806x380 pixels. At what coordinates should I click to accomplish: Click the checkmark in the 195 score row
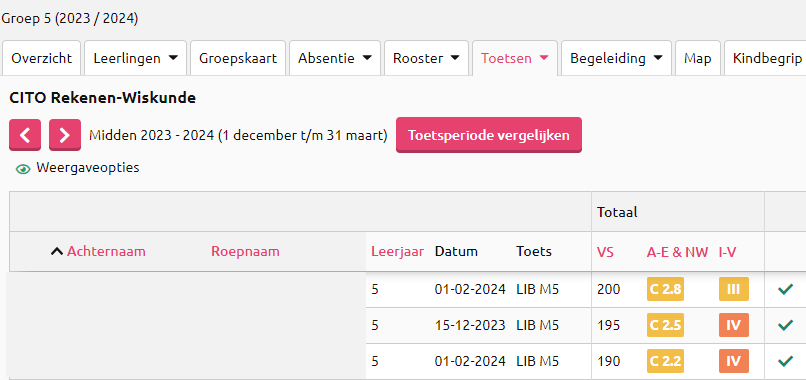click(x=785, y=325)
